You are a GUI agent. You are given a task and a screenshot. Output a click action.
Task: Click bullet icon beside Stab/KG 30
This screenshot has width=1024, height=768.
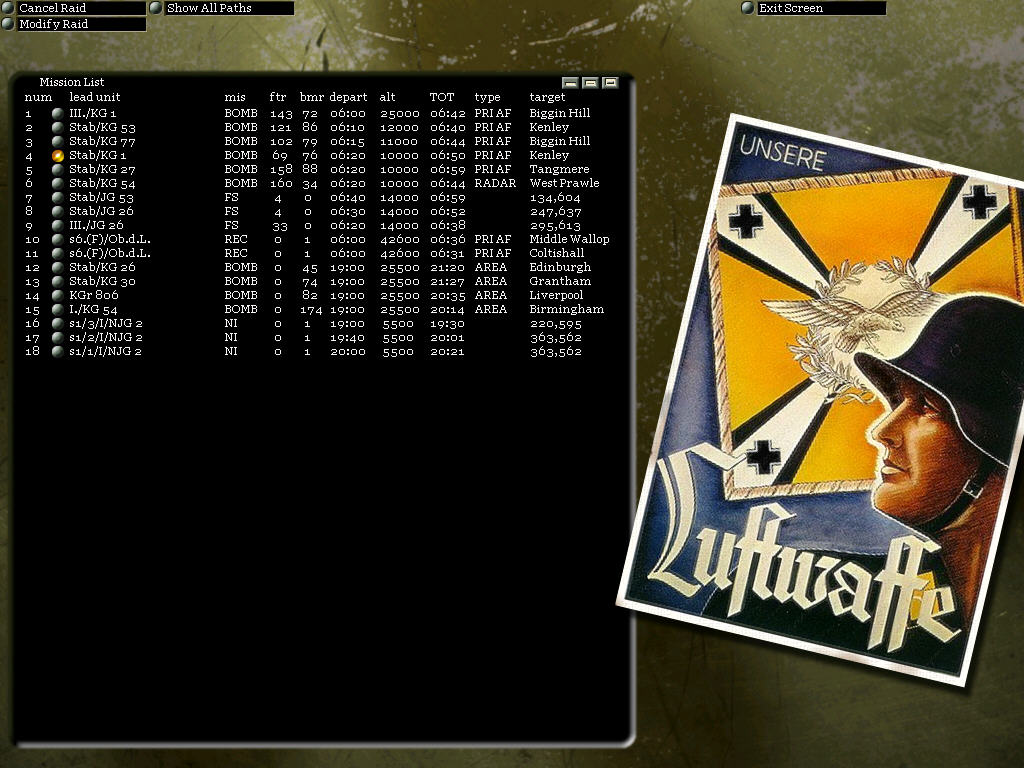click(x=57, y=281)
